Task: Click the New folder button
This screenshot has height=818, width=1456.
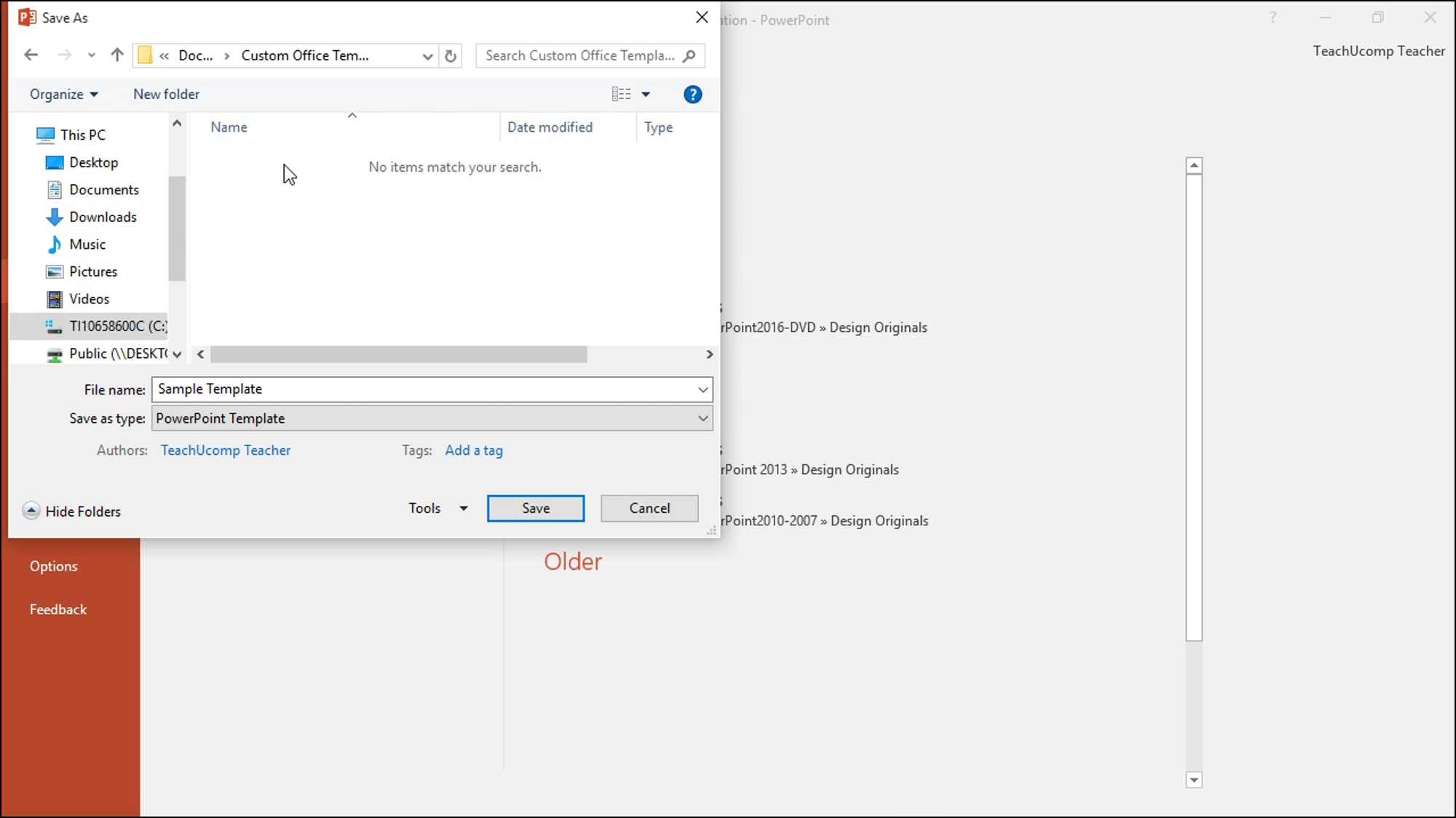Action: 166,94
